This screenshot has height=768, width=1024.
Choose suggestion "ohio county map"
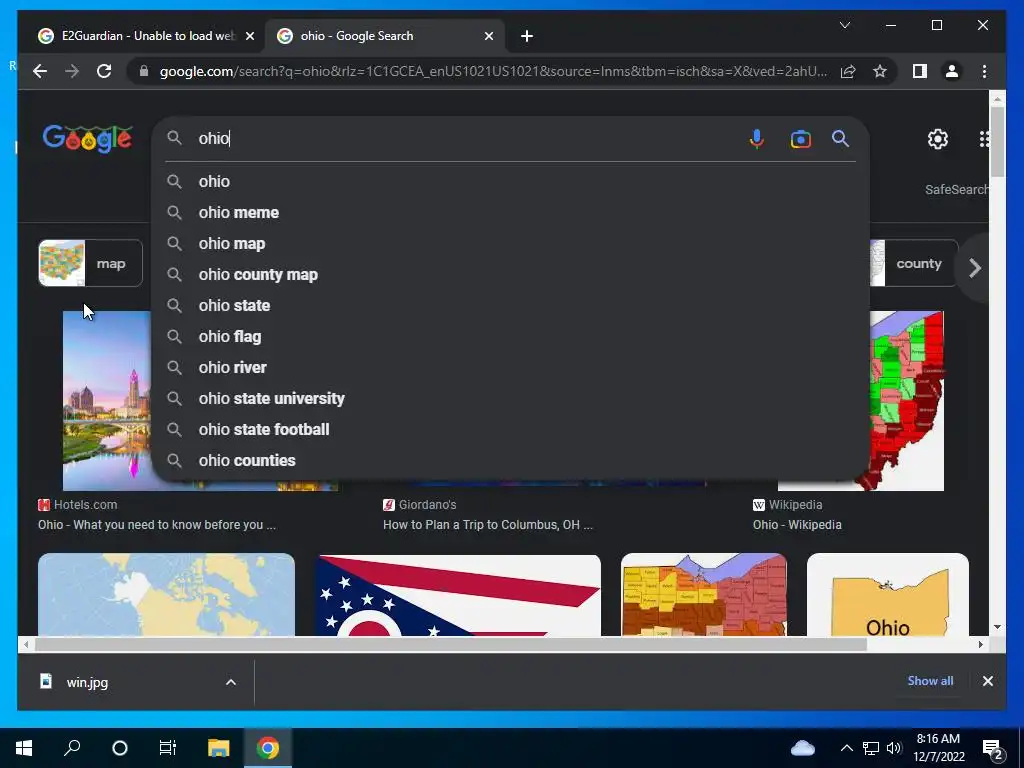[510, 274]
